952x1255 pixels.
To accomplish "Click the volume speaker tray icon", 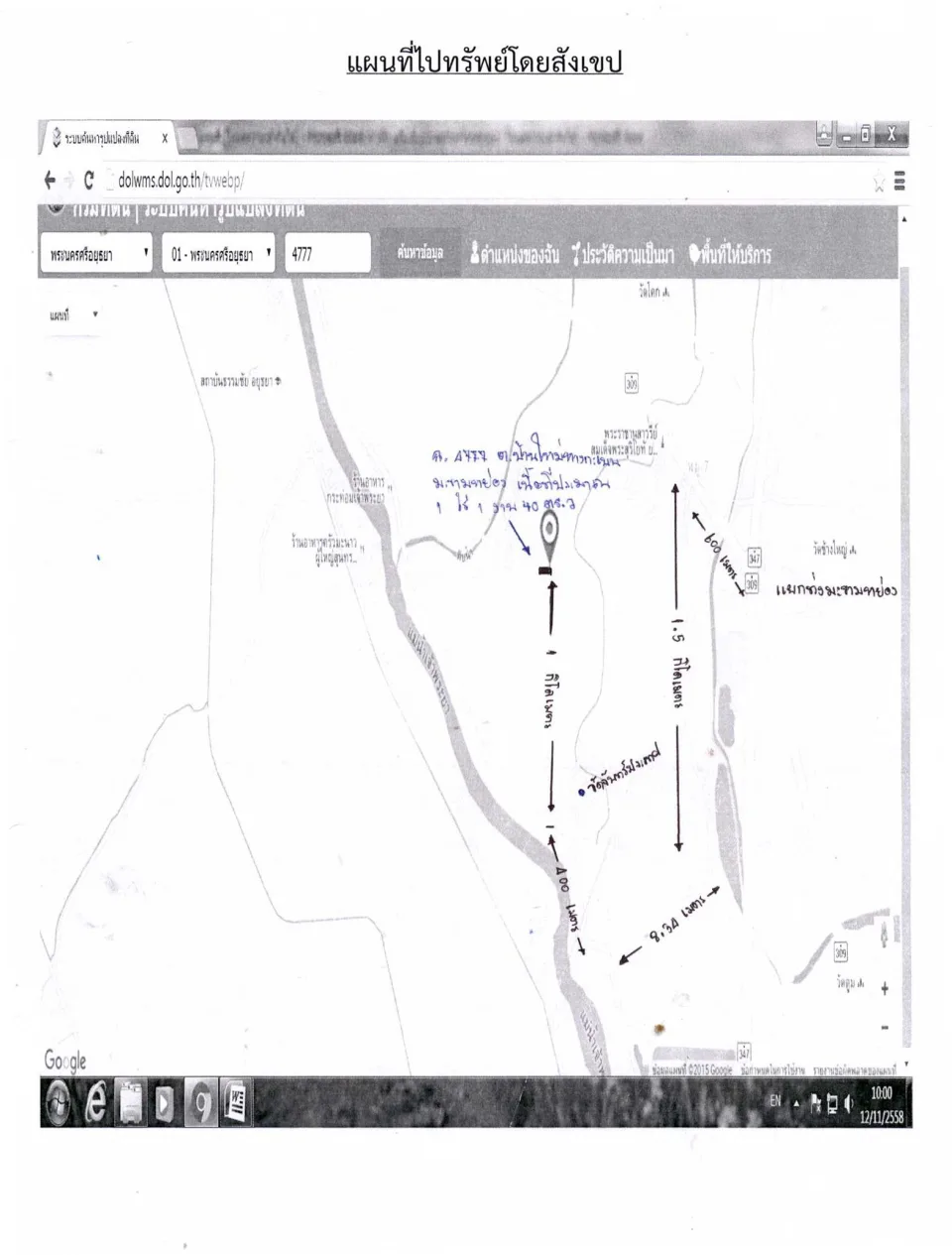I will pos(849,1103).
